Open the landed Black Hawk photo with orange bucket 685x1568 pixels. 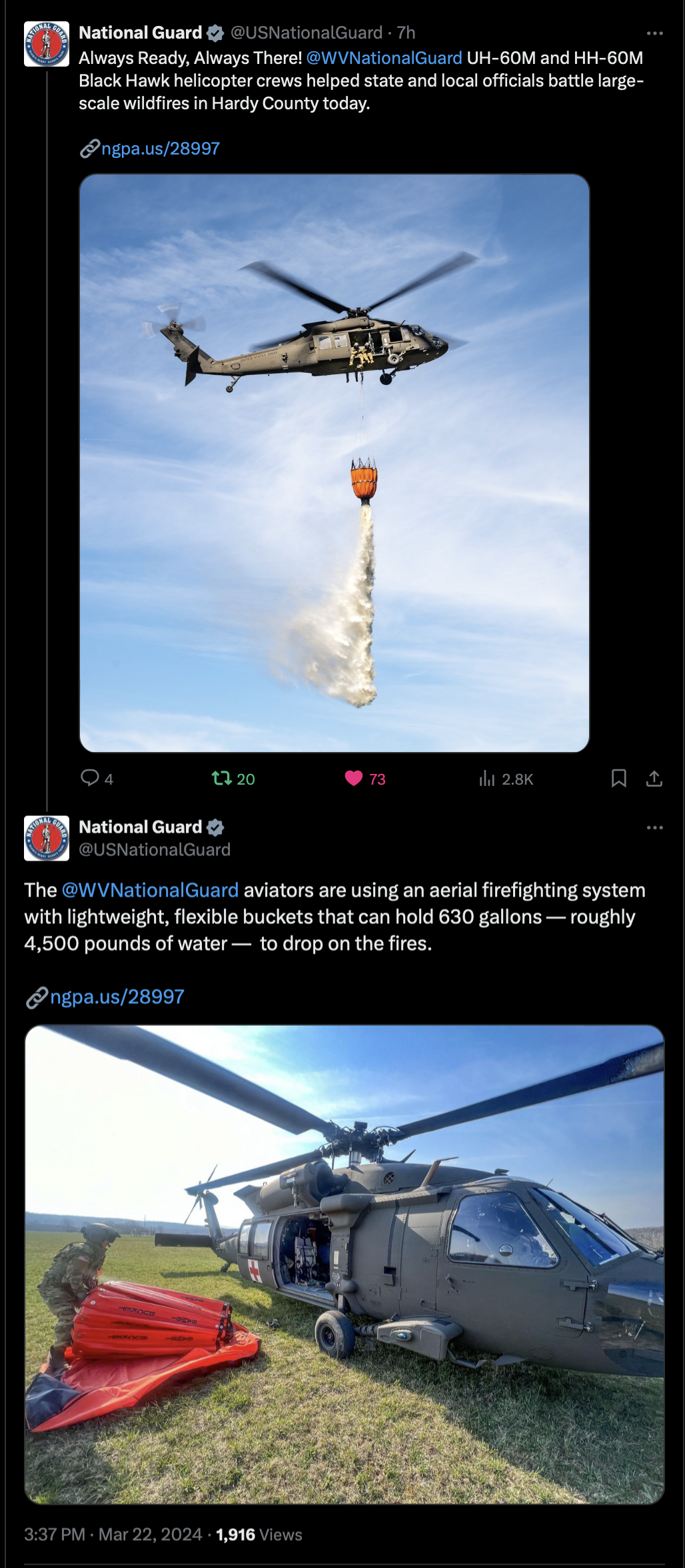click(x=344, y=1264)
